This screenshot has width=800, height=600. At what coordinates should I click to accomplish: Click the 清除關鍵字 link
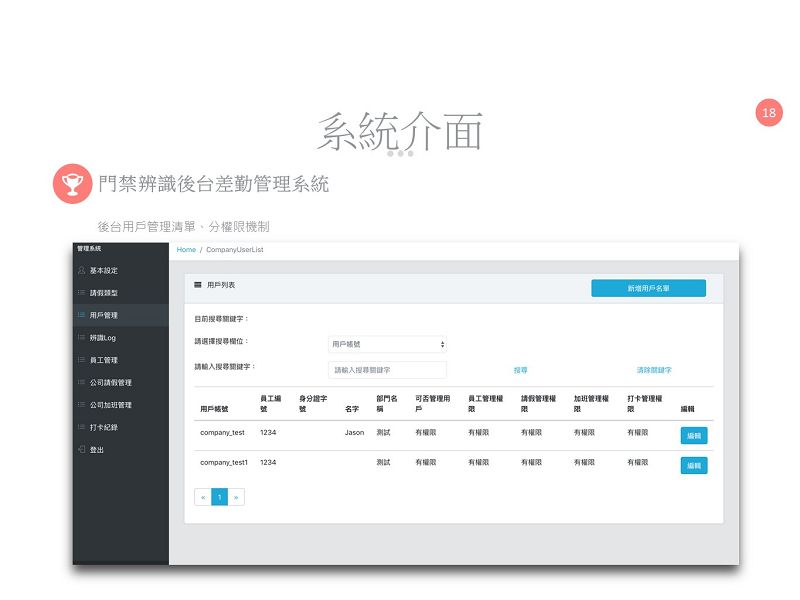click(654, 370)
